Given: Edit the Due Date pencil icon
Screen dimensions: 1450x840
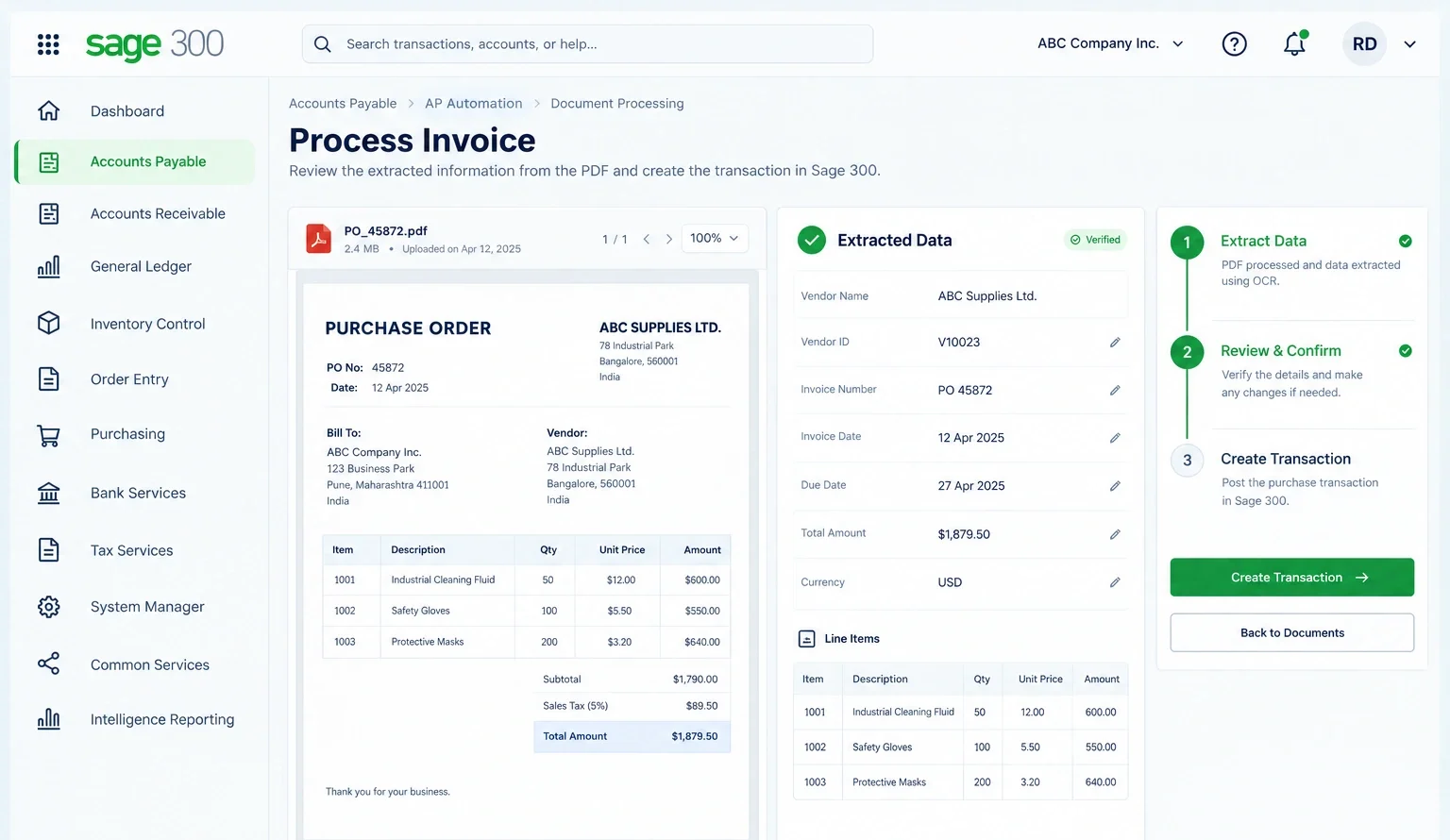Looking at the screenshot, I should click(x=1115, y=486).
